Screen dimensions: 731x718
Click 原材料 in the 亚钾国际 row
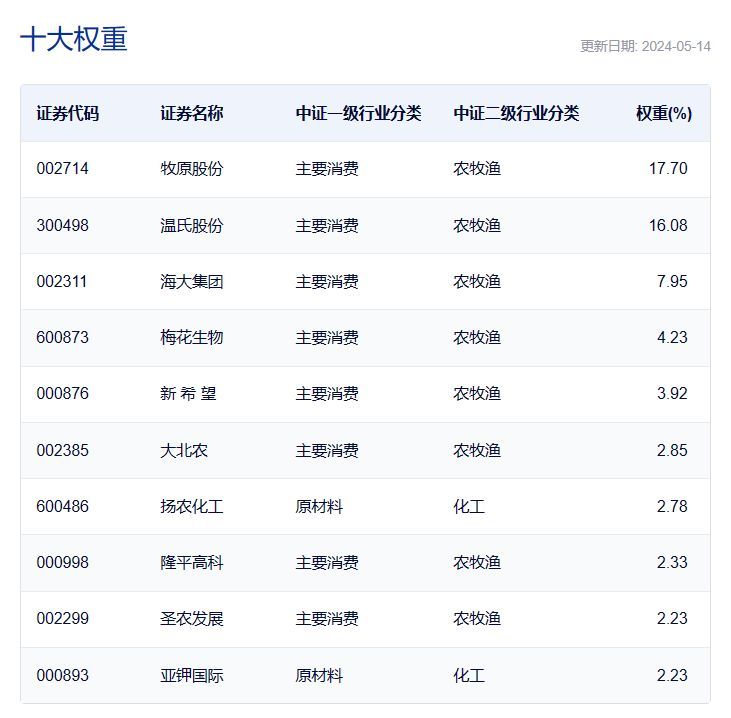pos(319,675)
